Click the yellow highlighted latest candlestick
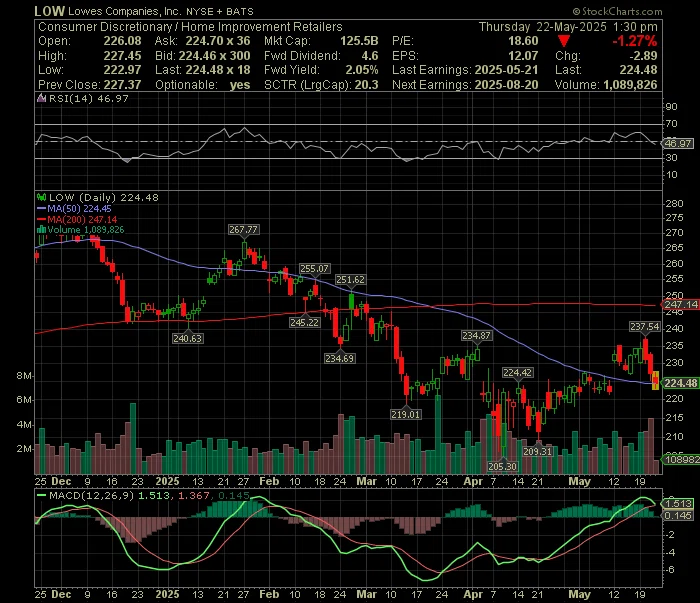Viewport: 700px width, 603px height. coord(655,380)
